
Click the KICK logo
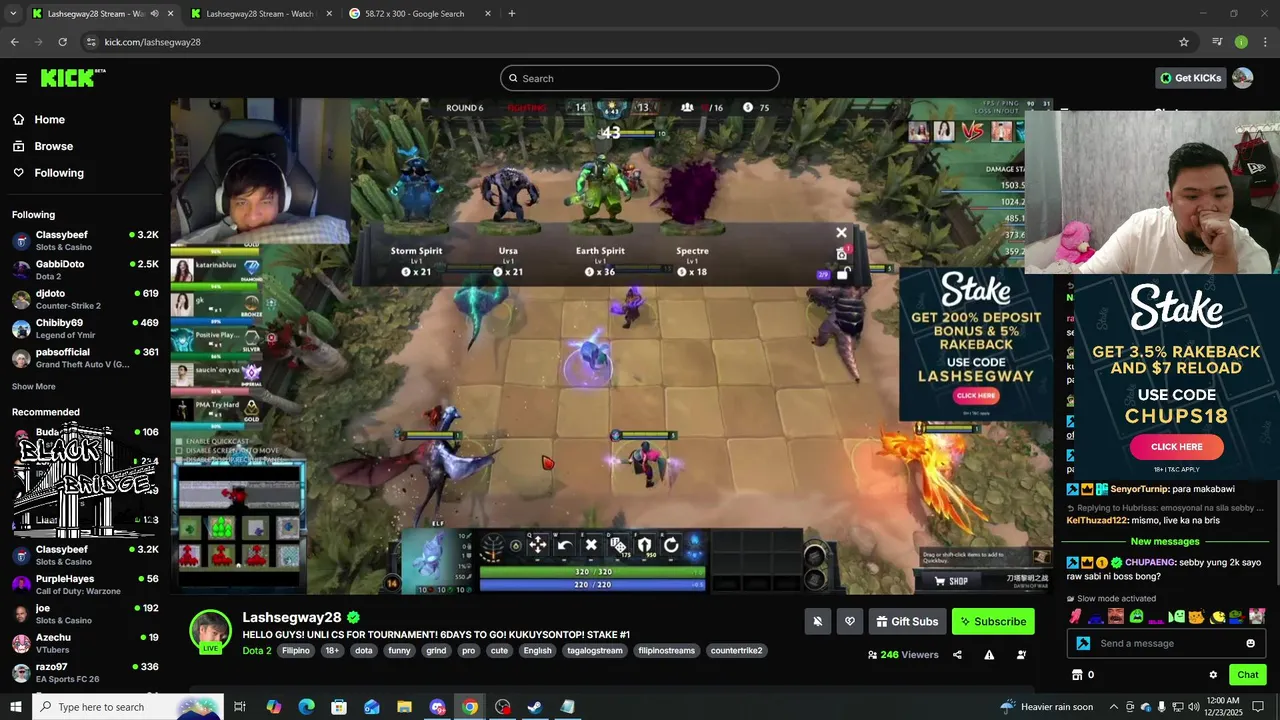tap(72, 78)
